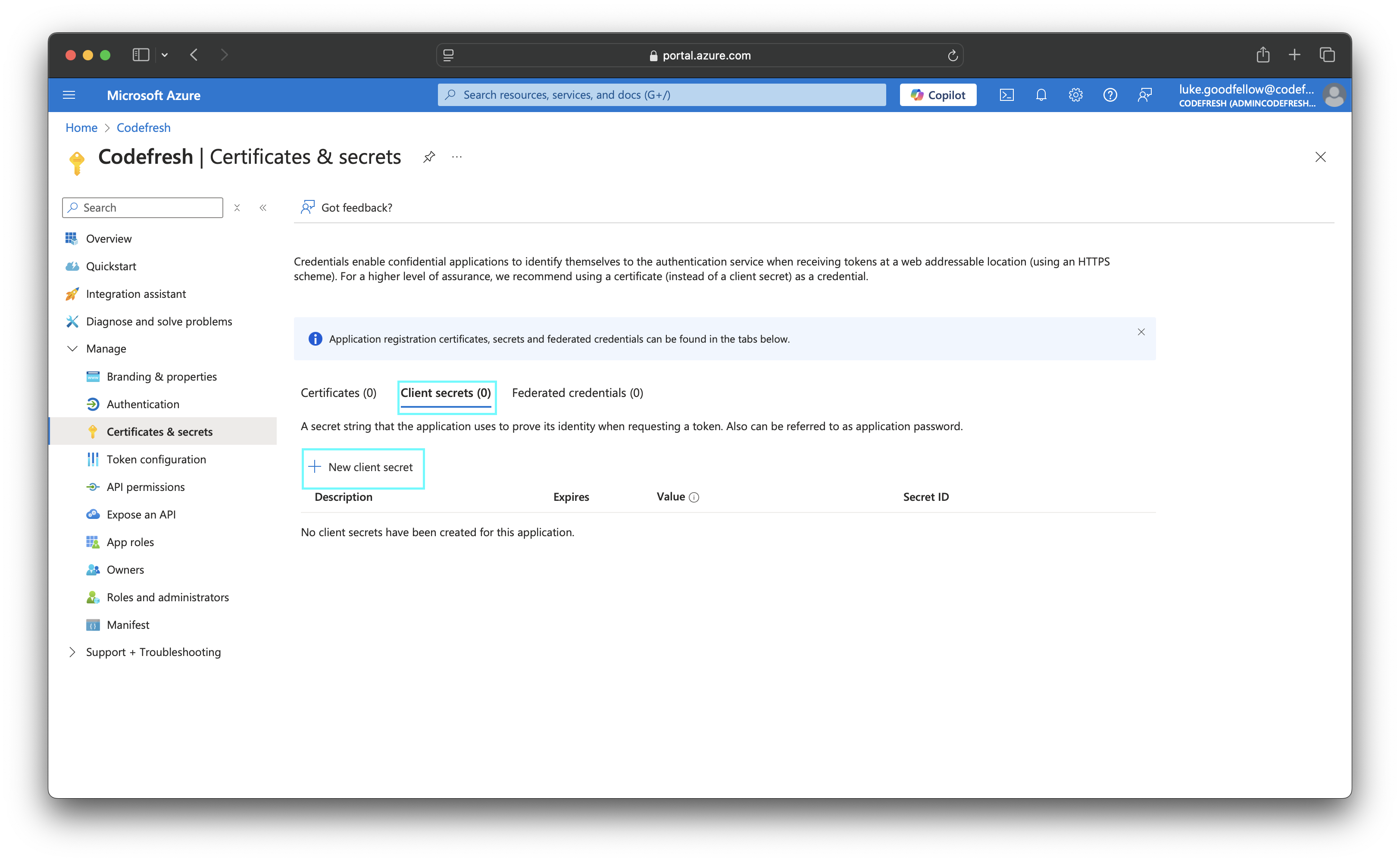Screen dimensions: 1400x862
Task: Expand Support + Troubleshooting section
Action: click(x=72, y=652)
